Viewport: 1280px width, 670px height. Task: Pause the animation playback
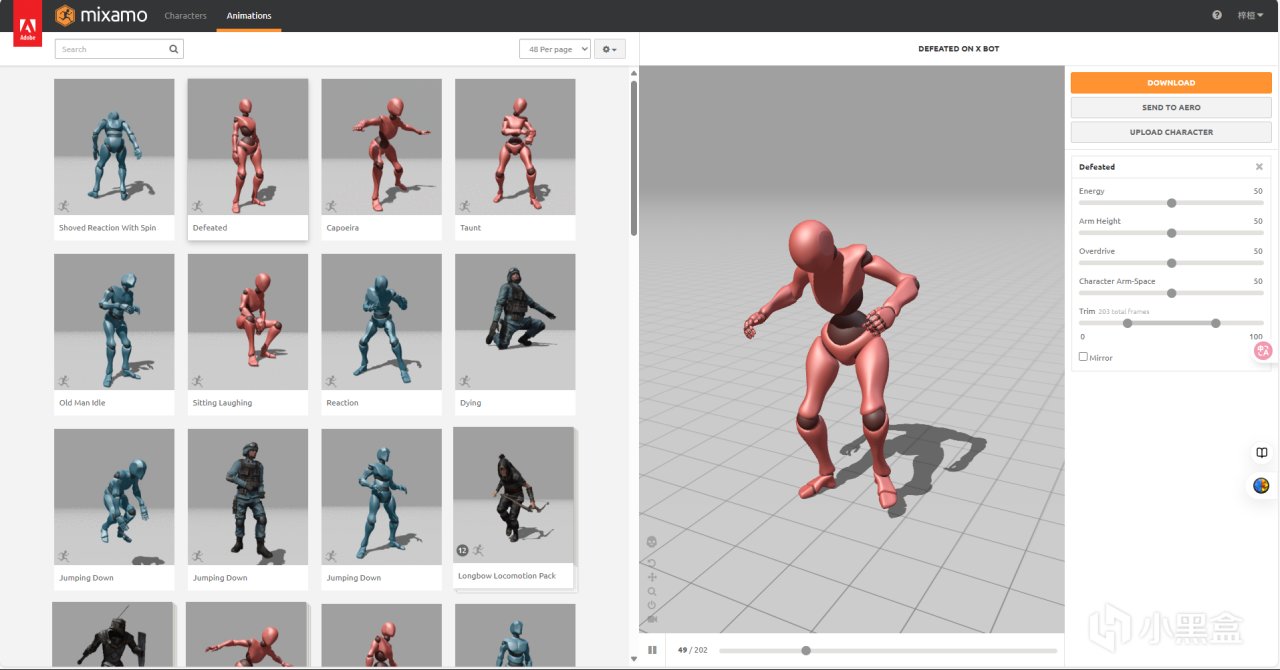coord(652,650)
